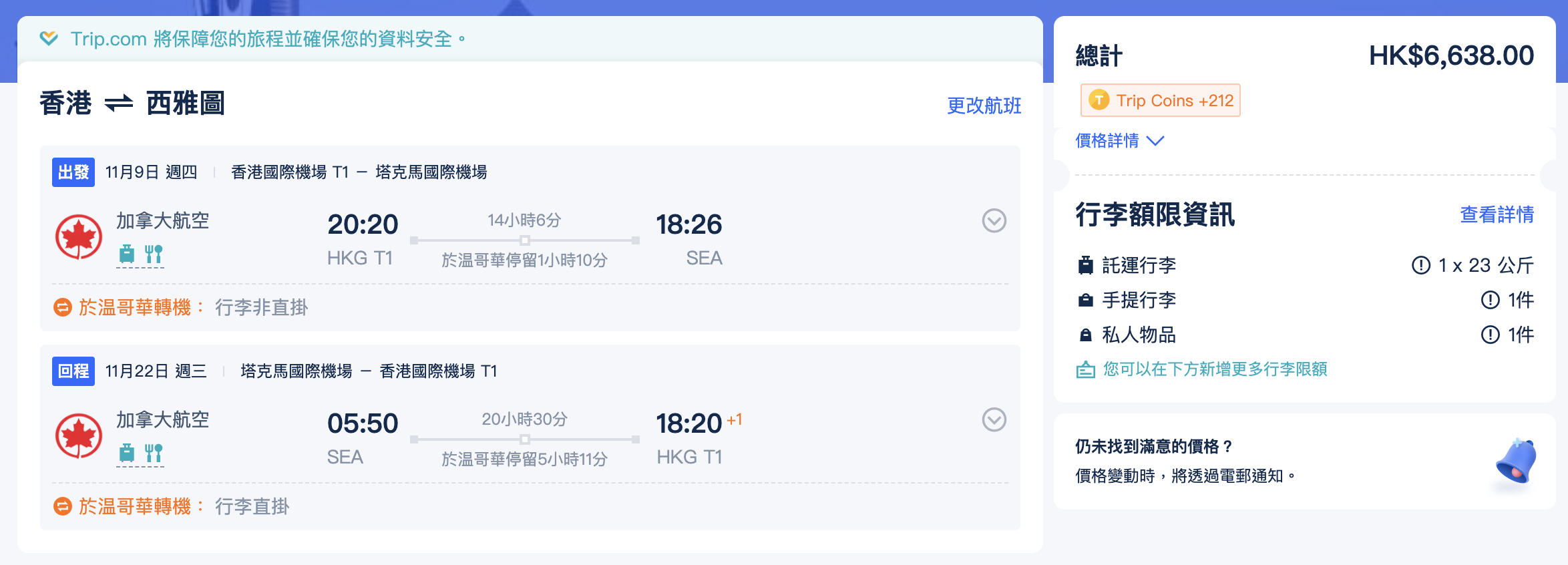Click the 出發 departure tag
Viewport: 1568px width, 565px height.
click(73, 172)
